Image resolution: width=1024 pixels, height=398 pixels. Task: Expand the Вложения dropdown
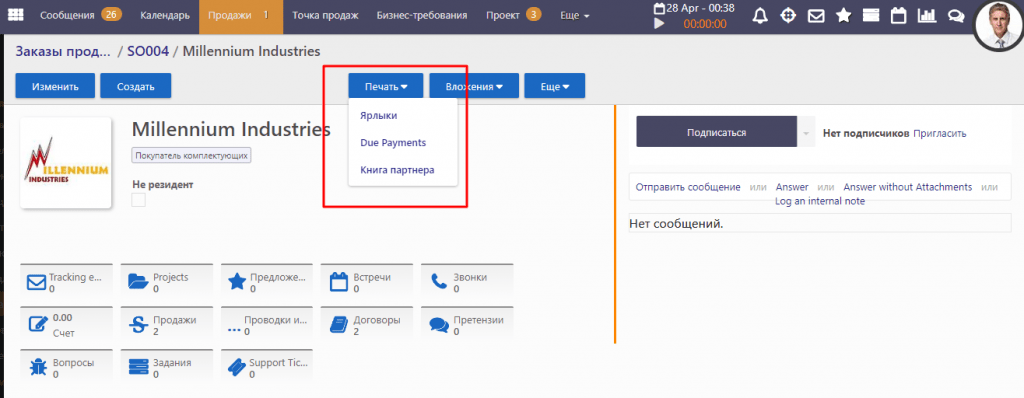pos(474,86)
